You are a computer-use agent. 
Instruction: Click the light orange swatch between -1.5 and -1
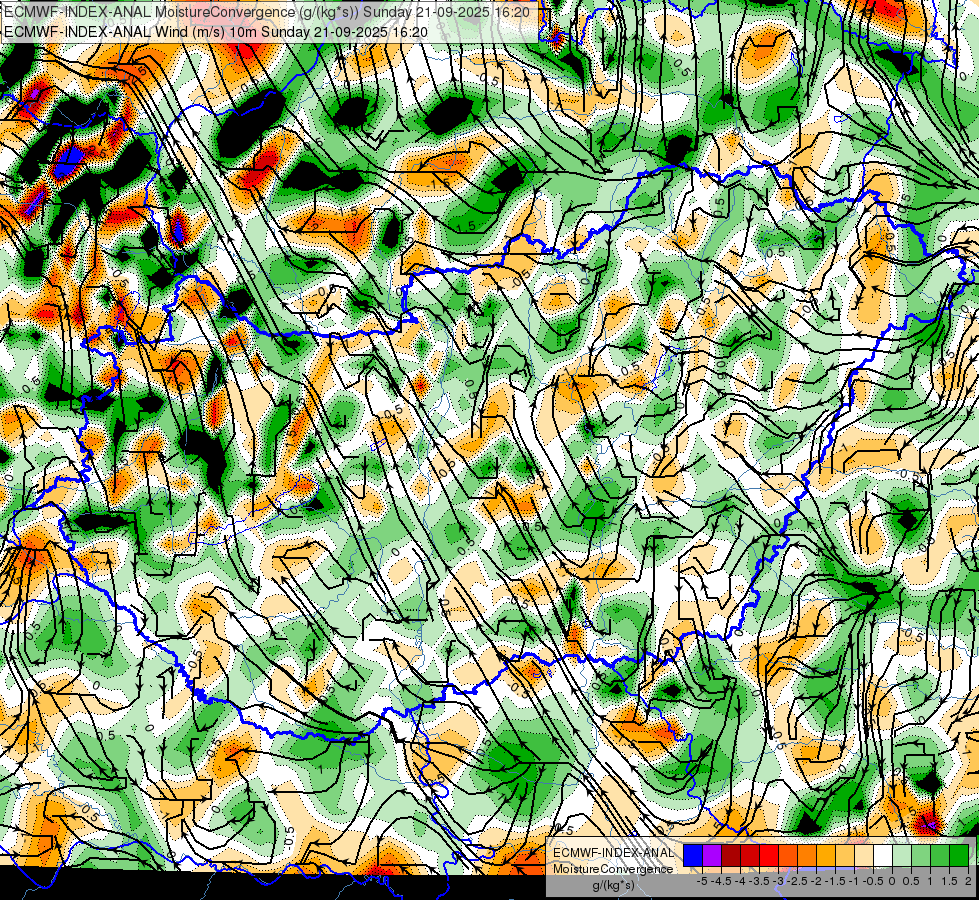(845, 856)
